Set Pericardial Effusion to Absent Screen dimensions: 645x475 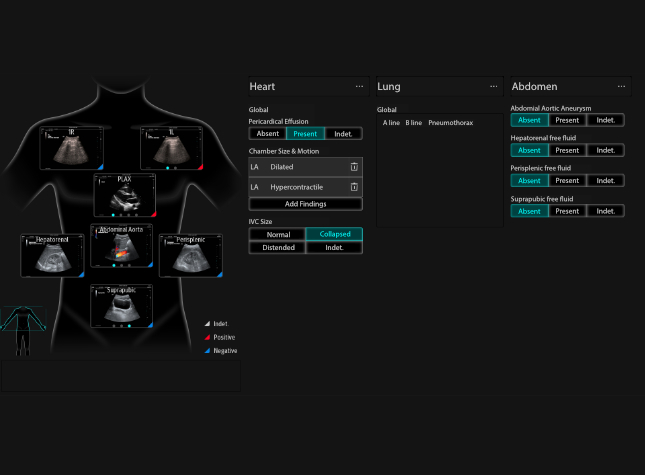pyautogui.click(x=268, y=133)
